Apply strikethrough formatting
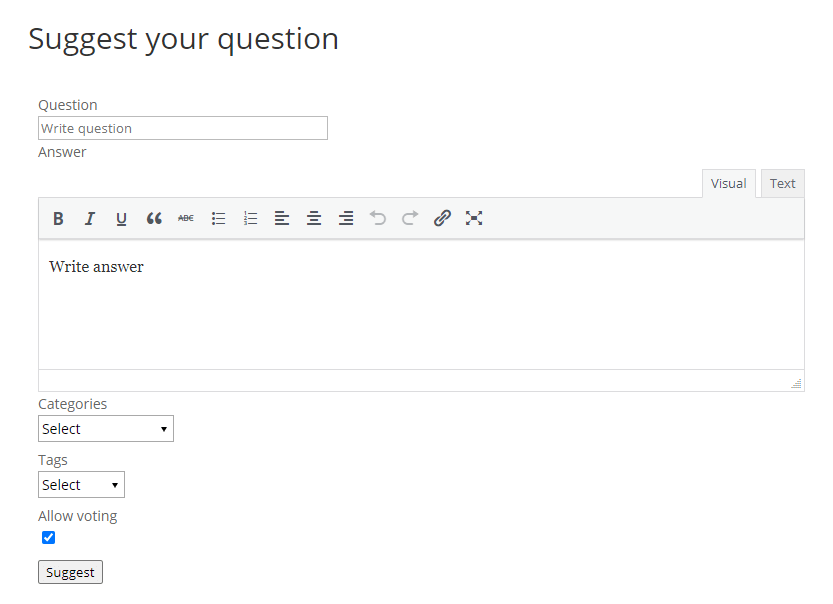Screen dimensions: 833x604 186,218
